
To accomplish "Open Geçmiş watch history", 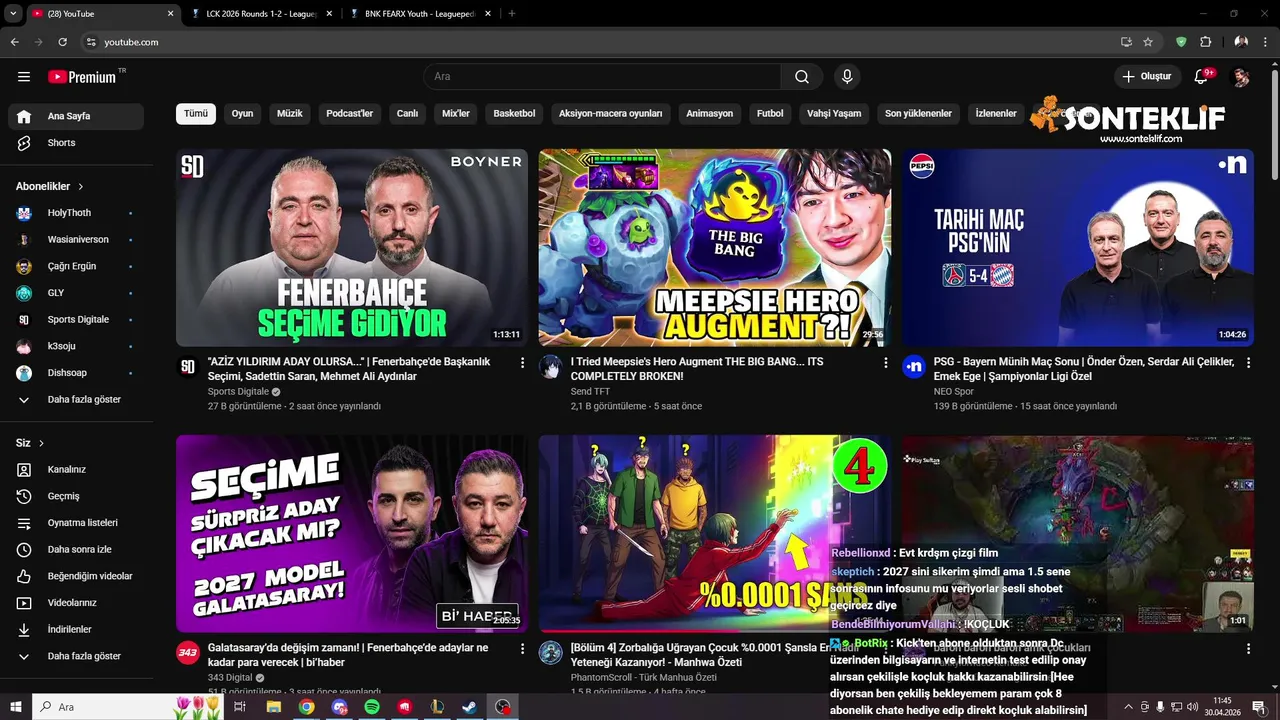I will click(76, 496).
